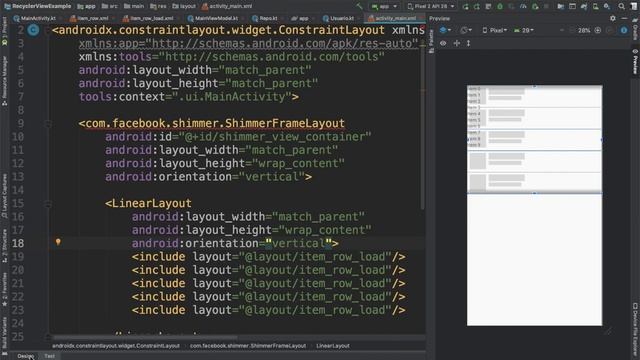Click ShimmerFrameLayout in the XML breadcrumb
The width and height of the screenshot is (640, 360).
click(x=248, y=346)
